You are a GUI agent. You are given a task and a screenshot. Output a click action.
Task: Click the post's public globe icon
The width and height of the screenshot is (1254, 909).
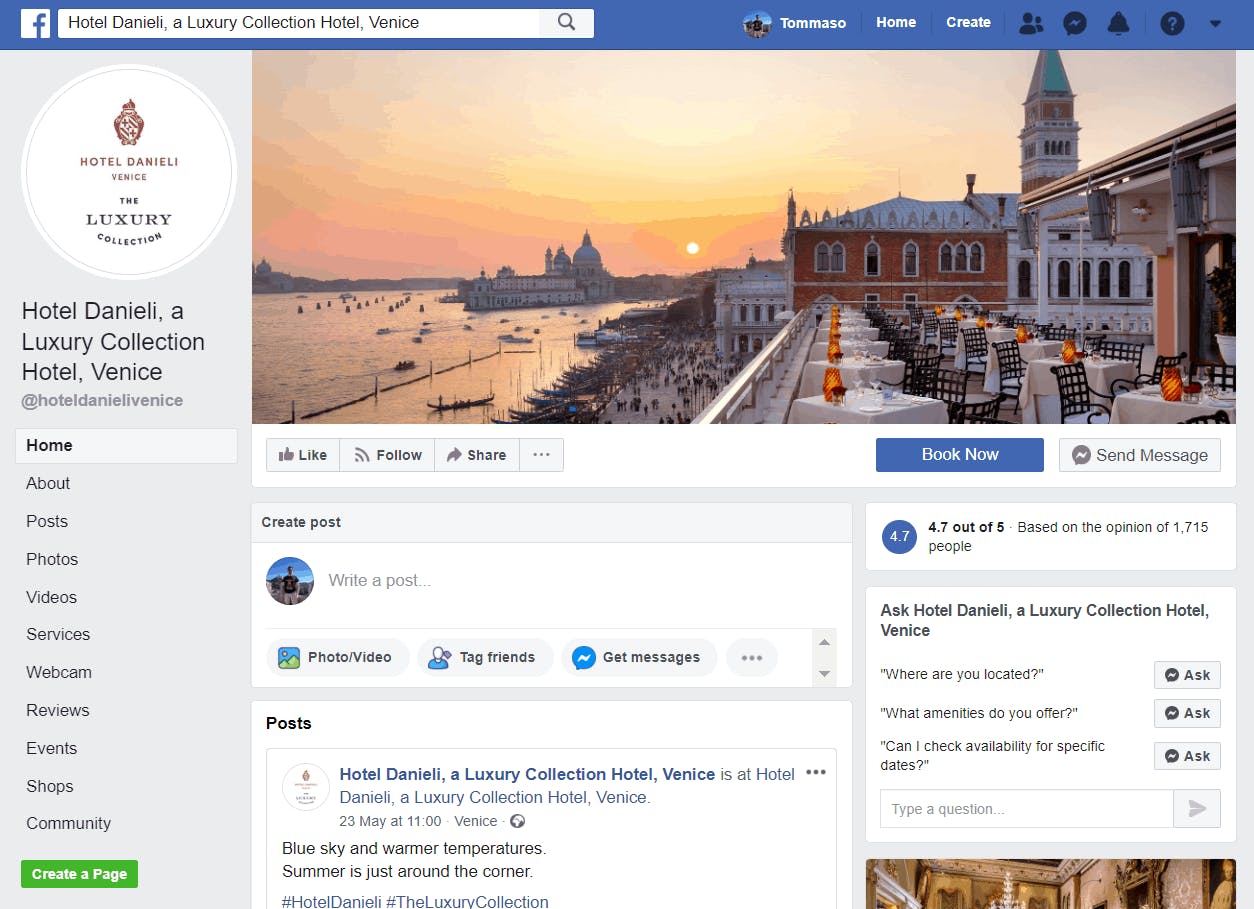[x=517, y=821]
